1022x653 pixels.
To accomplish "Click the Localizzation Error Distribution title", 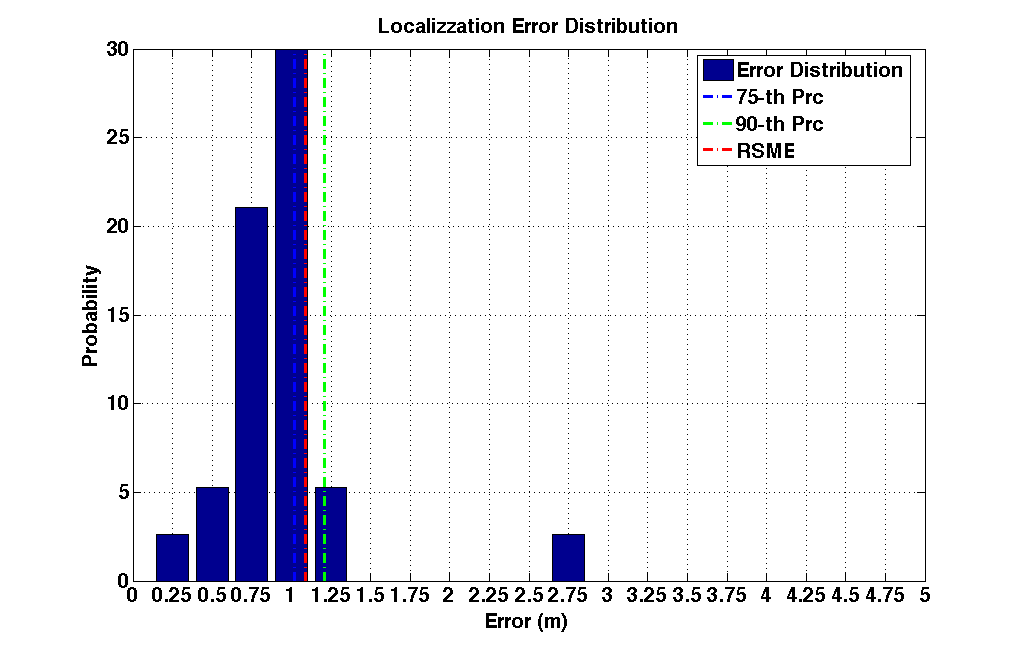I will 528,26.
